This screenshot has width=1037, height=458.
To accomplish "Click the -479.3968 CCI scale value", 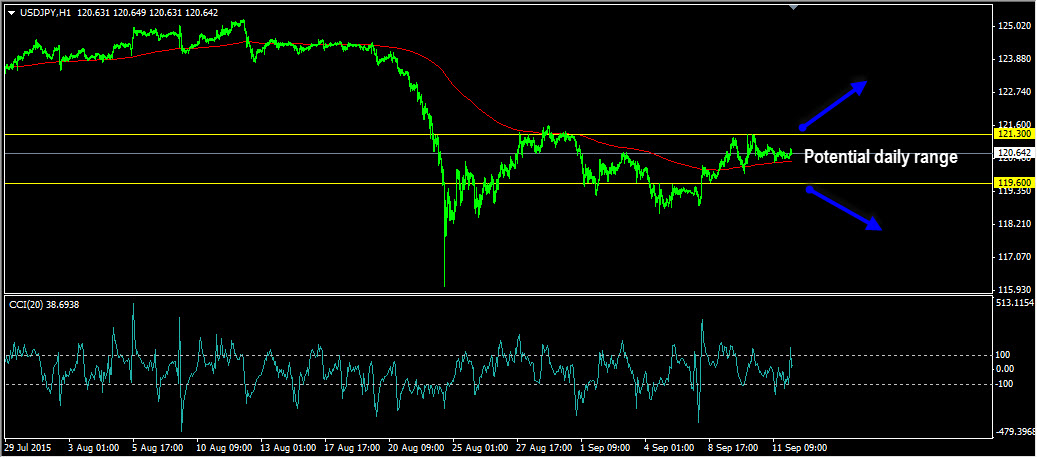I will coord(1015,432).
